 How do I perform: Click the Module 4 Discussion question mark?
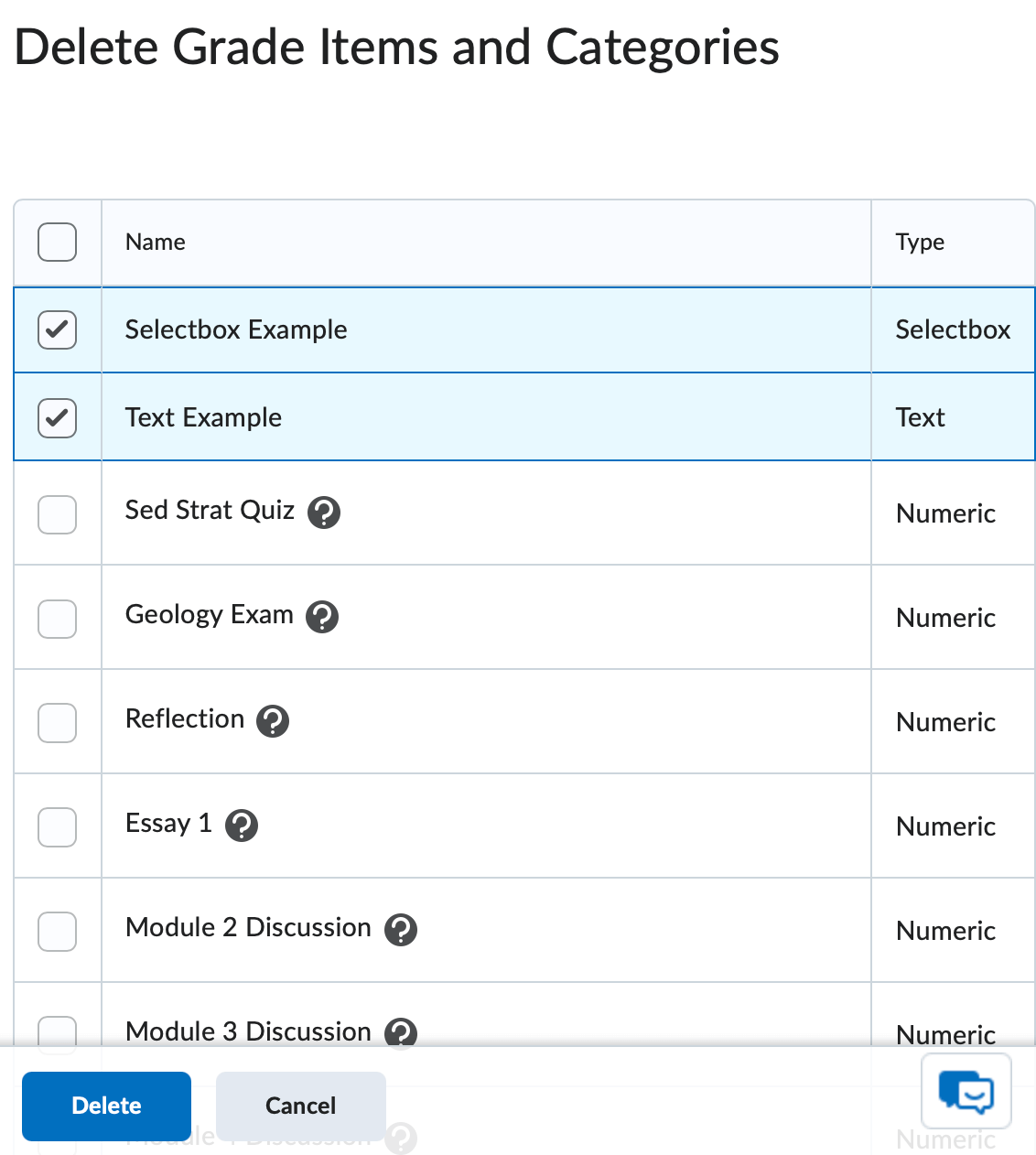coord(400,1139)
